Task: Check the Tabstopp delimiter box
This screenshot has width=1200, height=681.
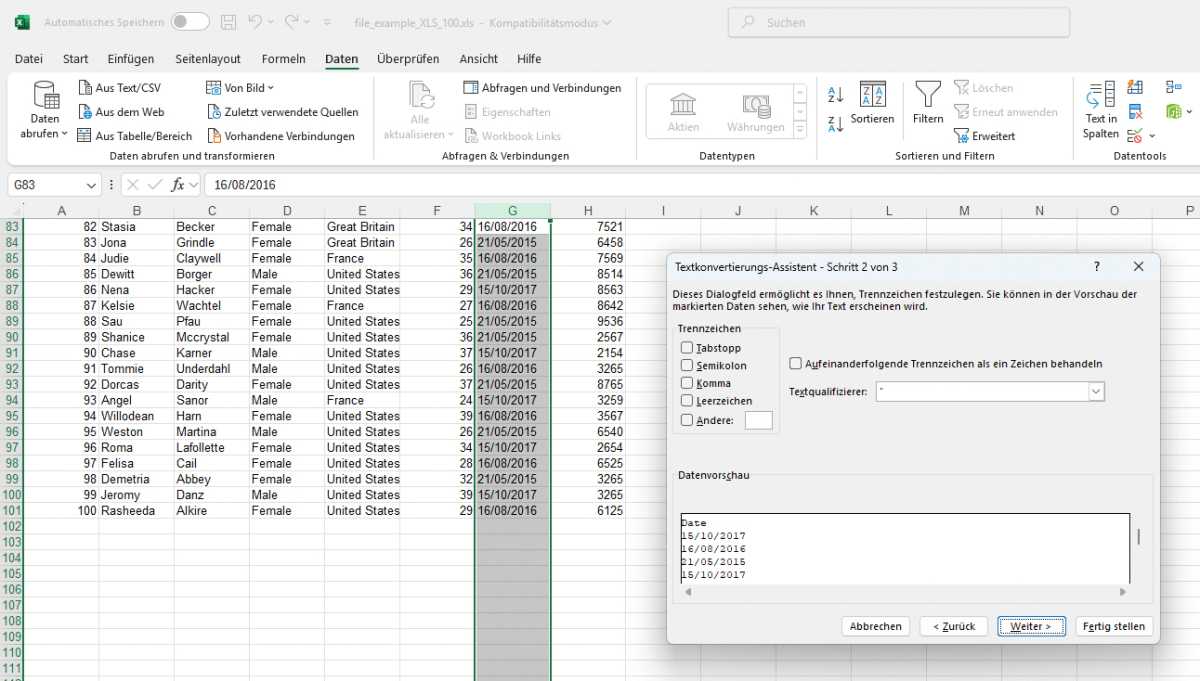Action: click(687, 348)
